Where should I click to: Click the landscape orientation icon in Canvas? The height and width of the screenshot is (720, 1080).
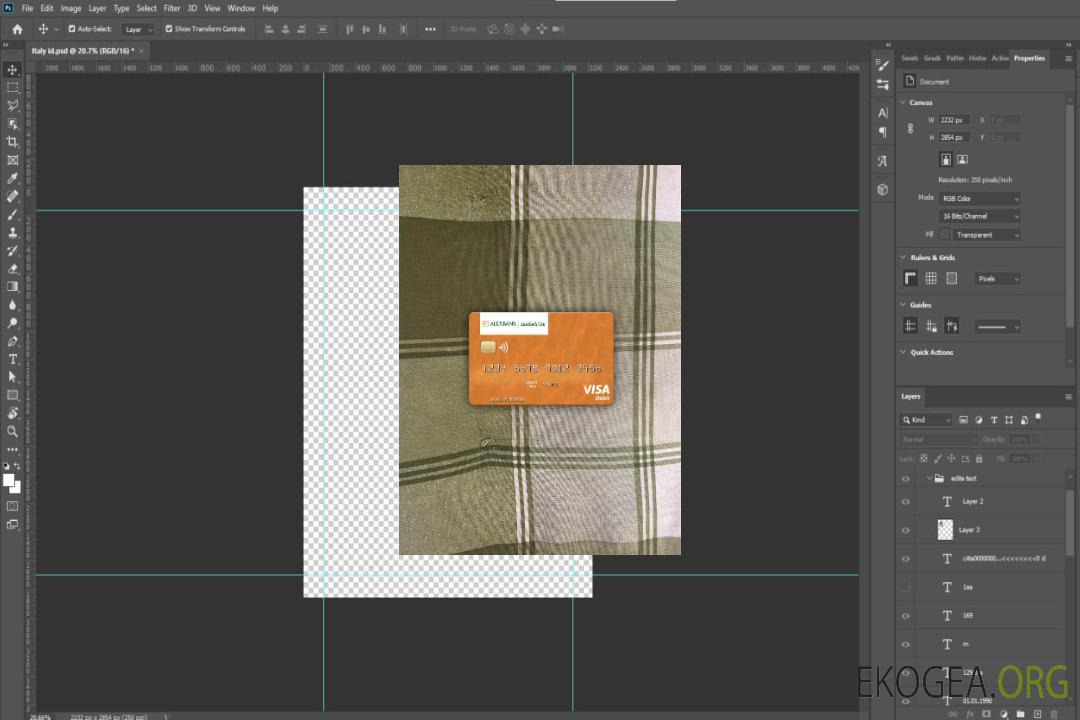[962, 159]
